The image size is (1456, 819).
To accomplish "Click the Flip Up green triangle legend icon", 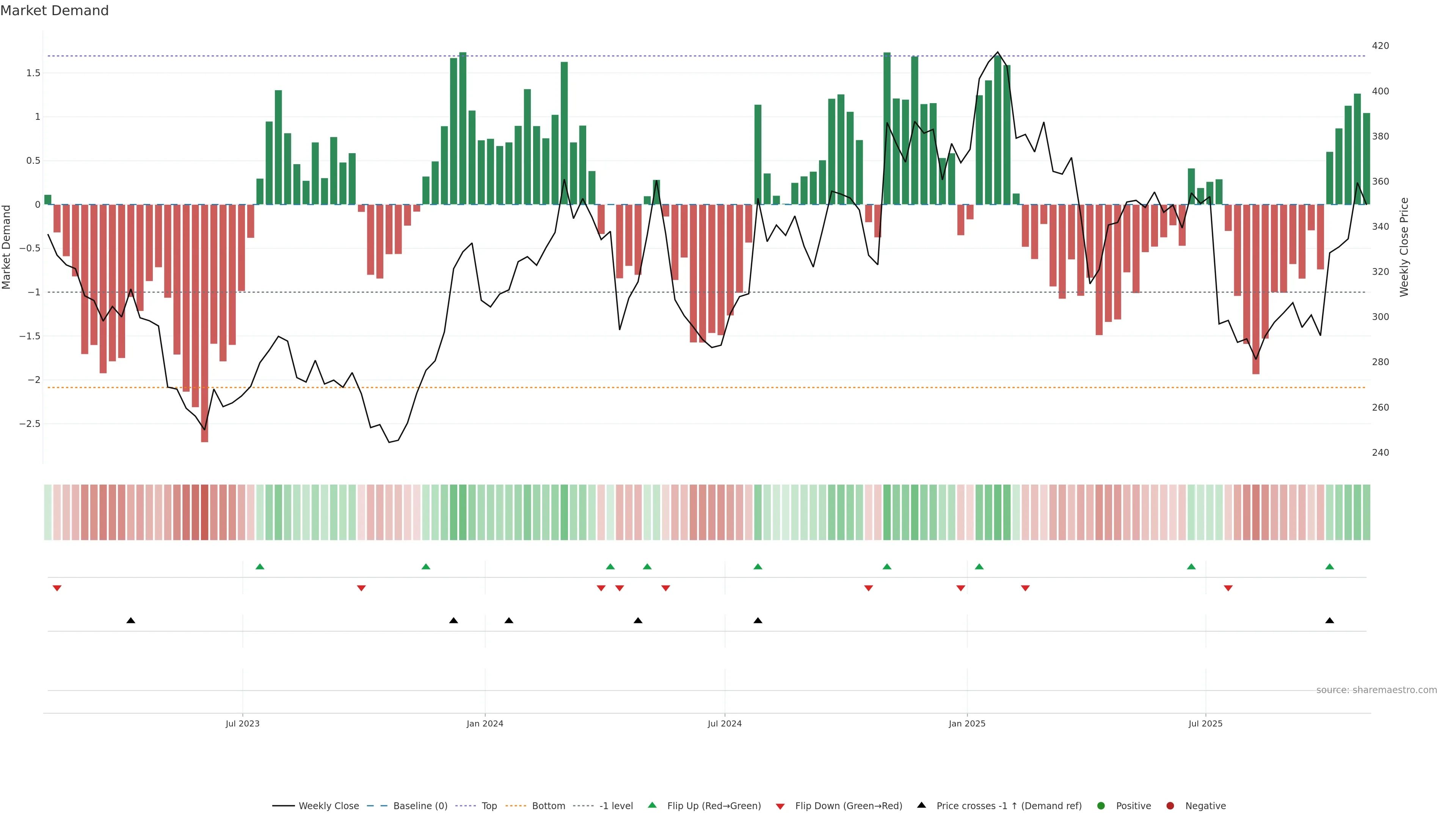I will [x=652, y=805].
